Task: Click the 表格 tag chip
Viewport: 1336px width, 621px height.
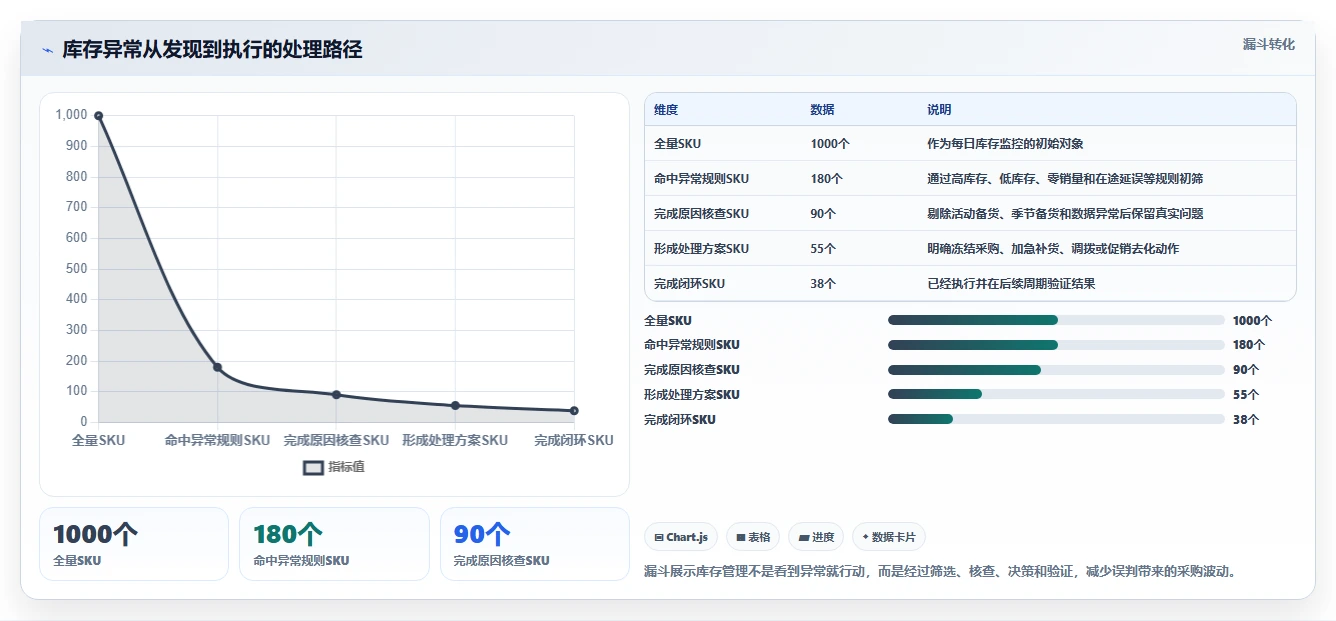Action: 753,537
